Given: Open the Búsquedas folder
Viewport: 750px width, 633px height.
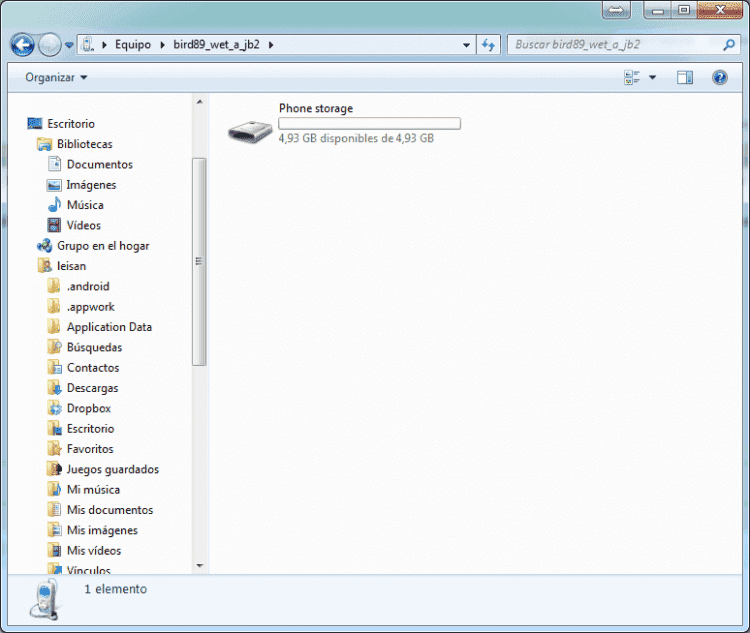Looking at the screenshot, I should 94,347.
